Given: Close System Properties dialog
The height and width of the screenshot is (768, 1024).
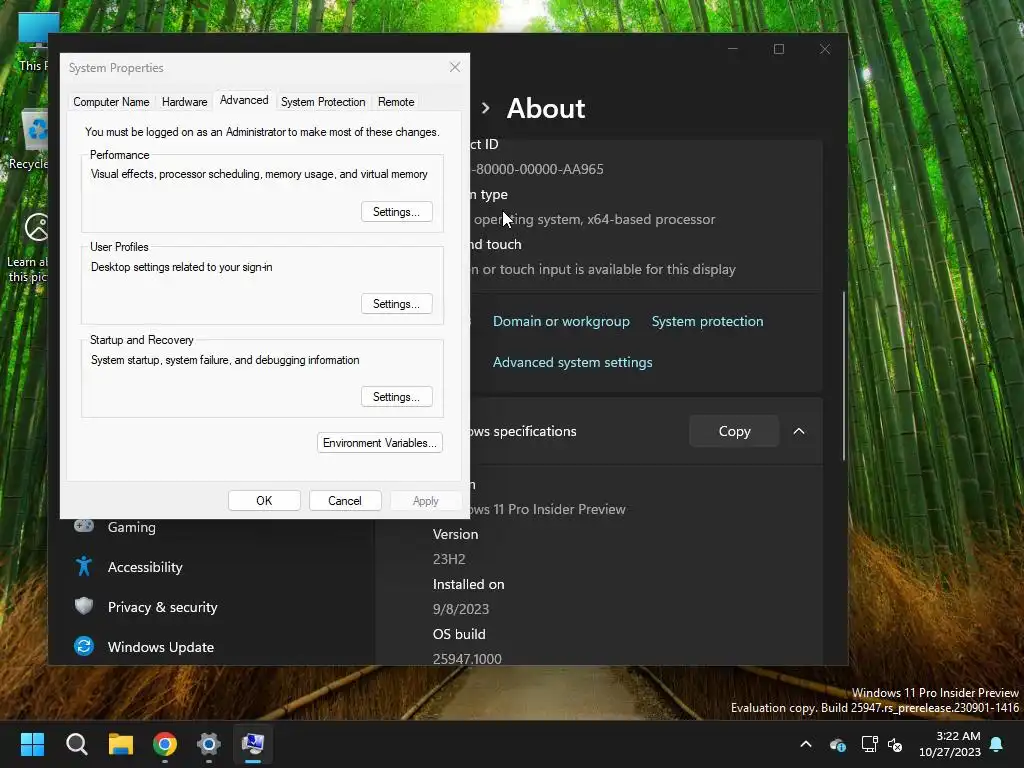Looking at the screenshot, I should point(455,67).
